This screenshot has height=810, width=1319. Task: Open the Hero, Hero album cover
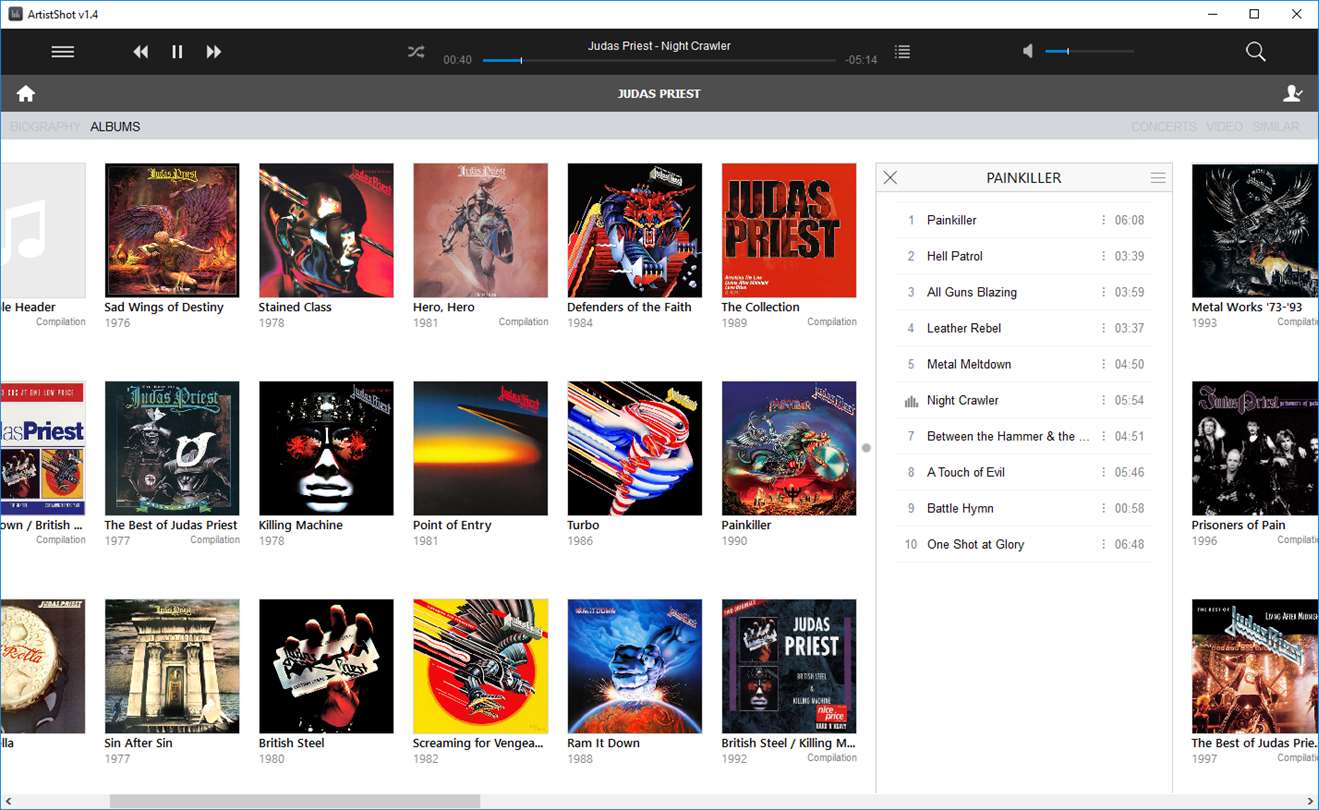tap(480, 230)
